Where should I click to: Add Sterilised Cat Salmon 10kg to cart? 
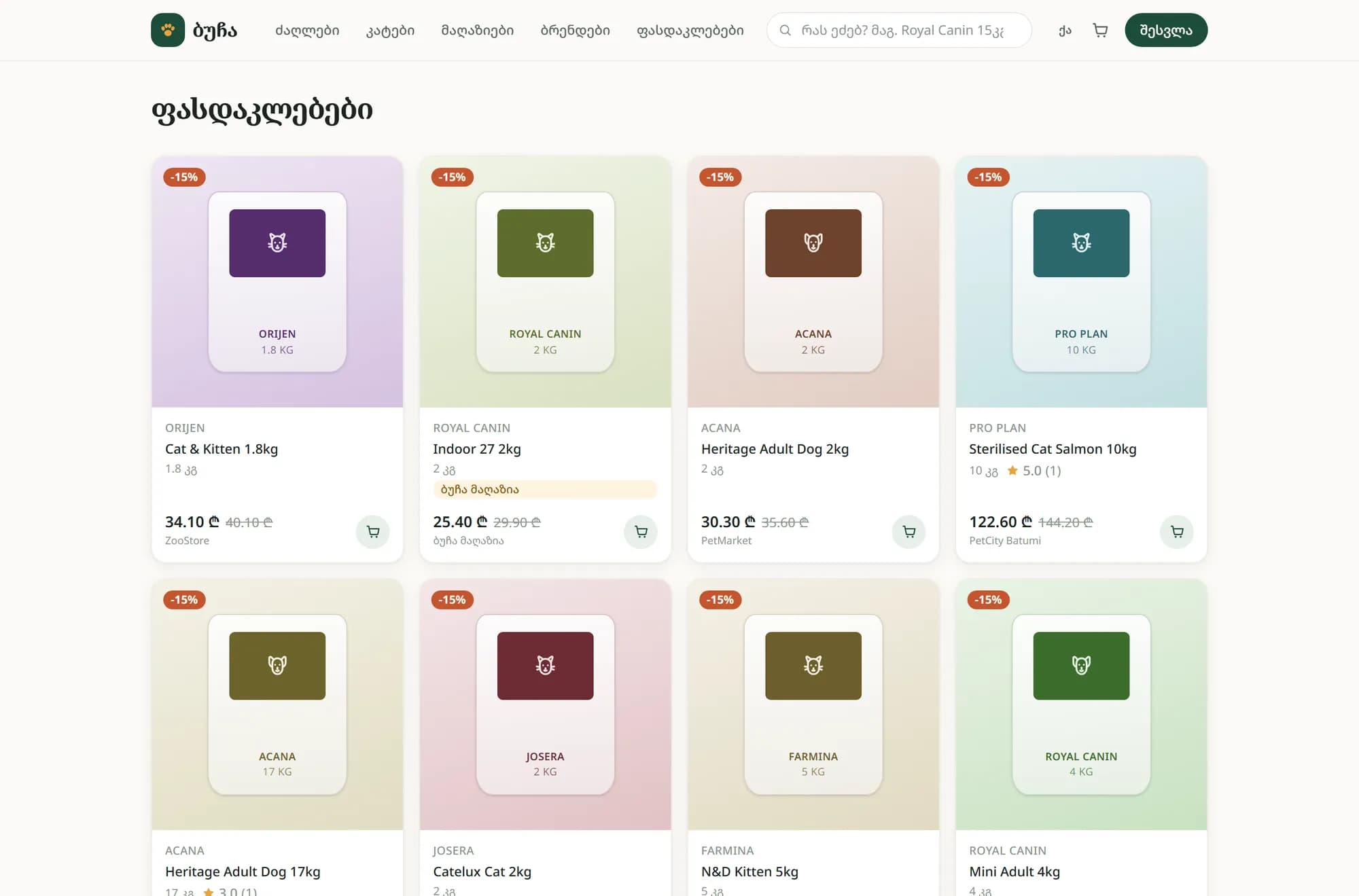click(1177, 531)
